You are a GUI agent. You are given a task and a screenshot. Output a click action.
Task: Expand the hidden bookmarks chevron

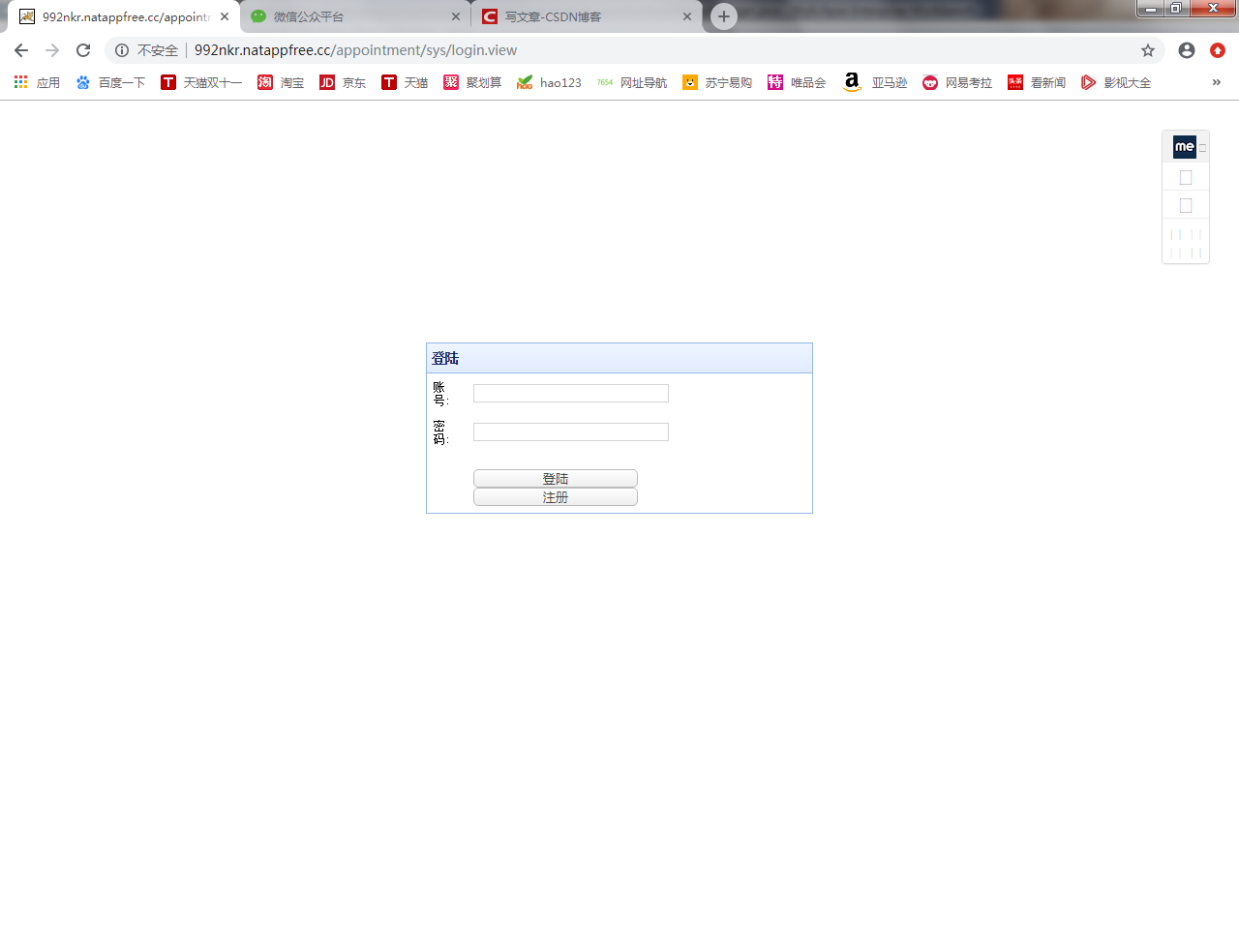[x=1217, y=83]
